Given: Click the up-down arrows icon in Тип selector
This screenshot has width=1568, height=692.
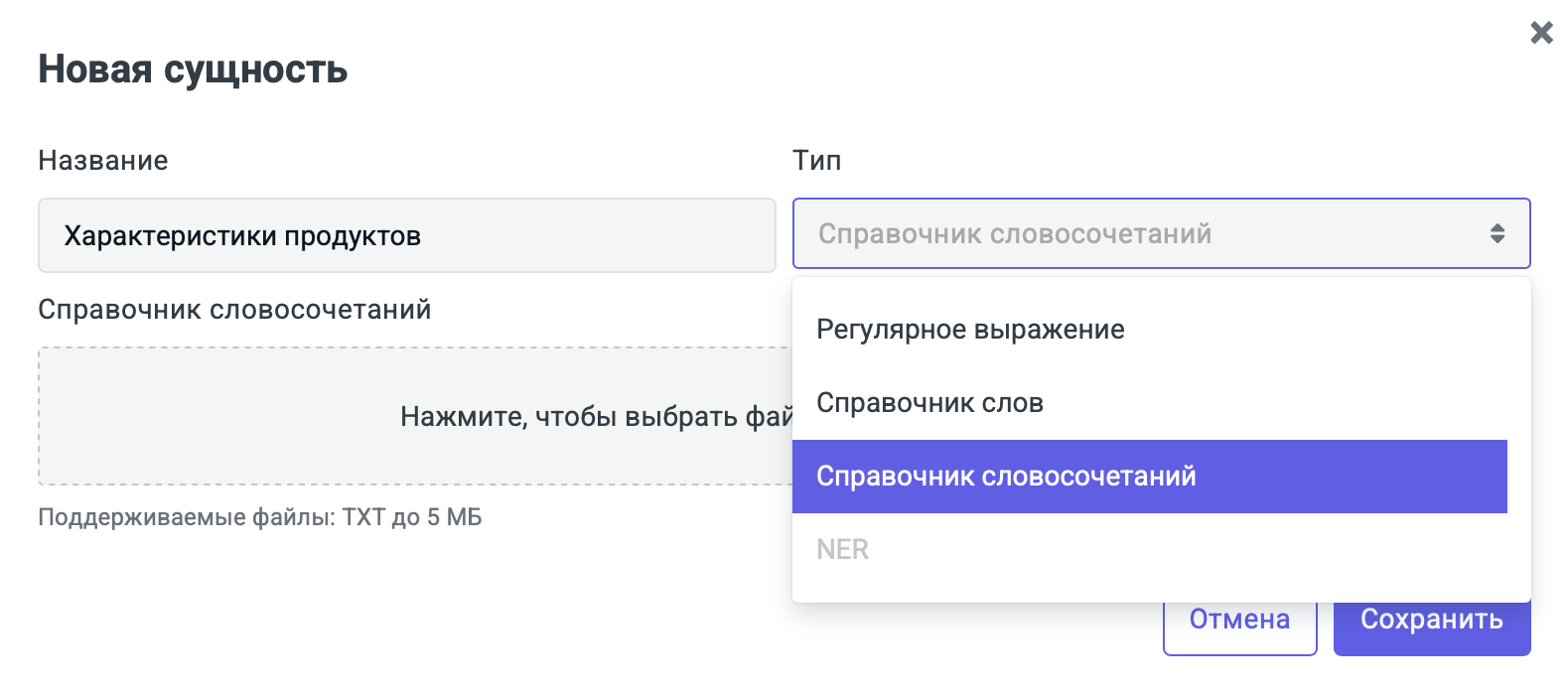Looking at the screenshot, I should pos(1497,234).
